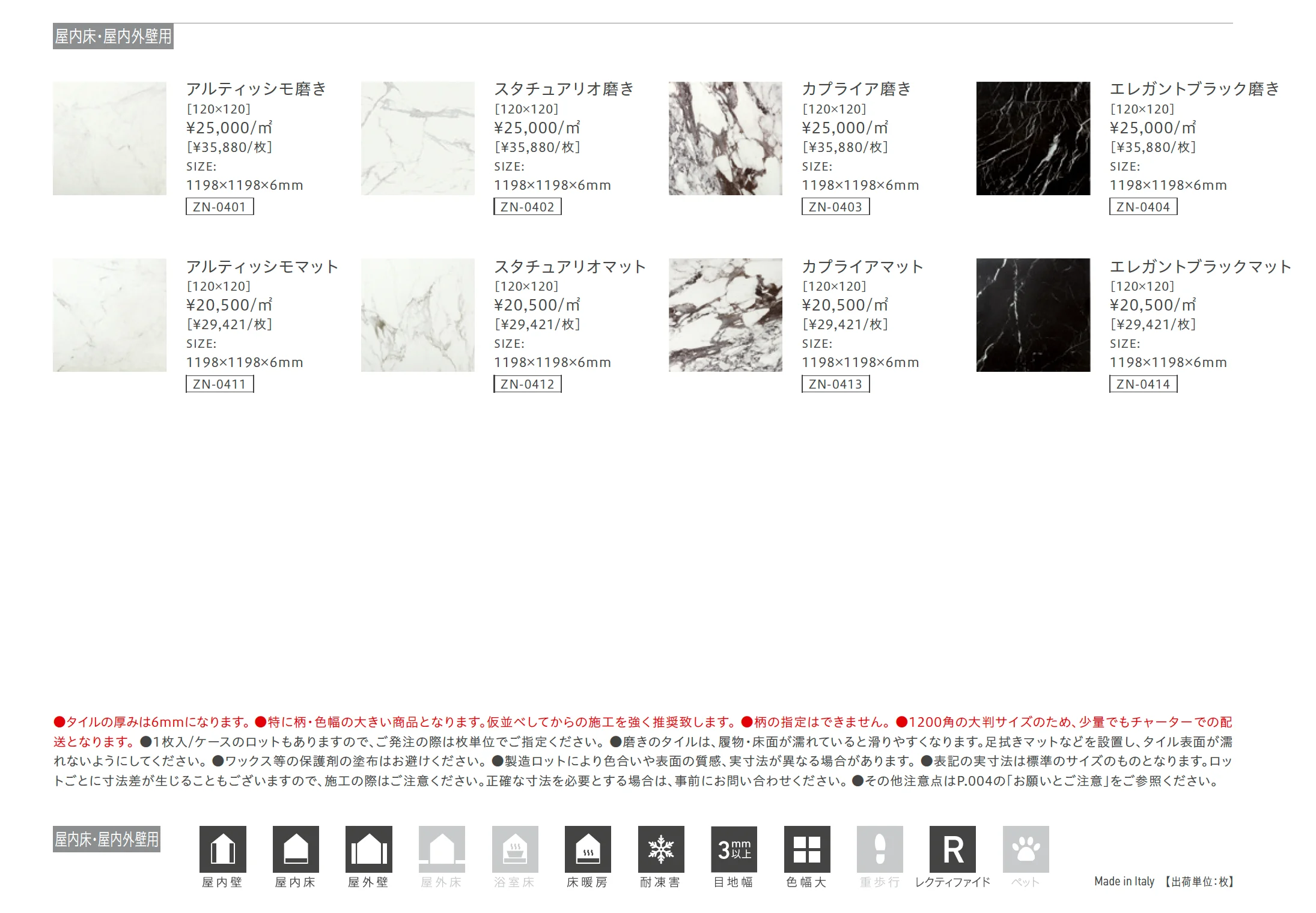
Task: Select product code ZN-0412
Action: point(528,384)
